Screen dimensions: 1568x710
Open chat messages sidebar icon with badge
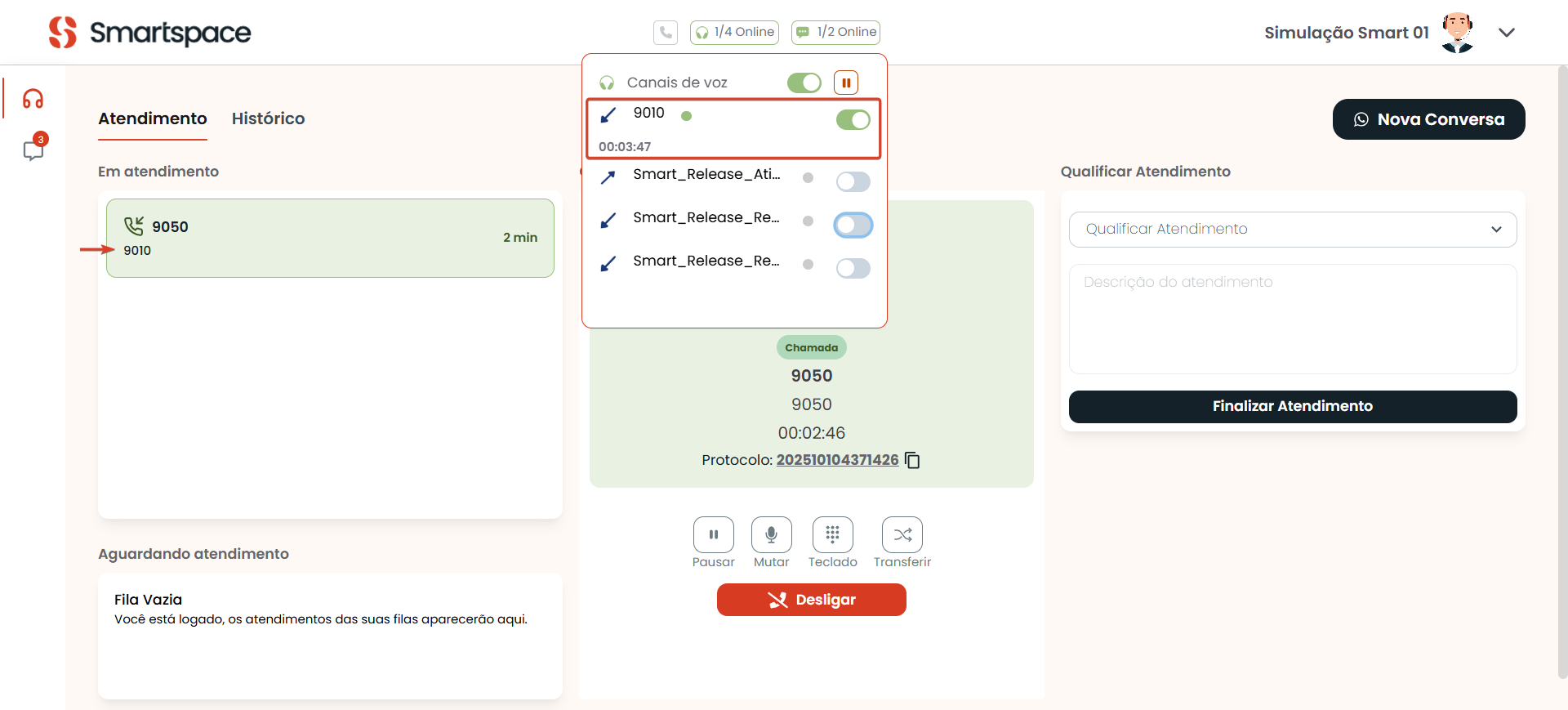pyautogui.click(x=33, y=150)
